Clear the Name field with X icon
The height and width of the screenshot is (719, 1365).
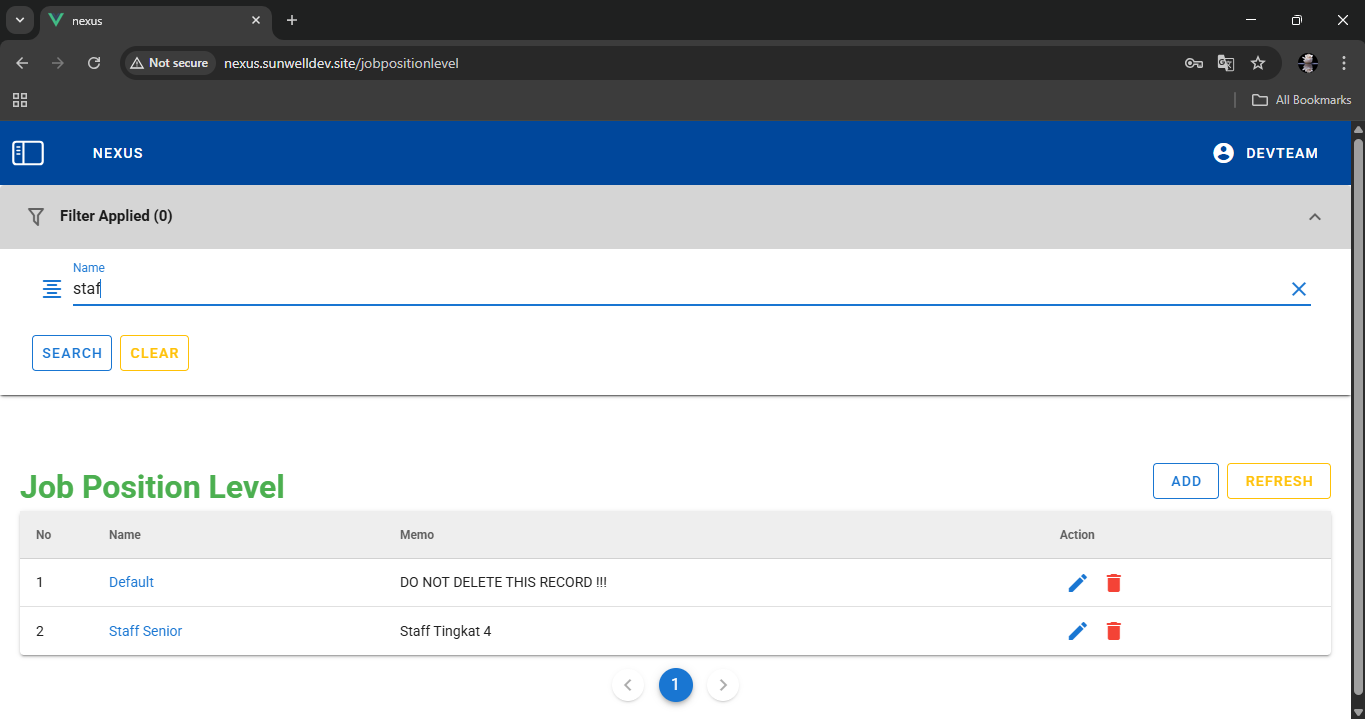coord(1298,289)
